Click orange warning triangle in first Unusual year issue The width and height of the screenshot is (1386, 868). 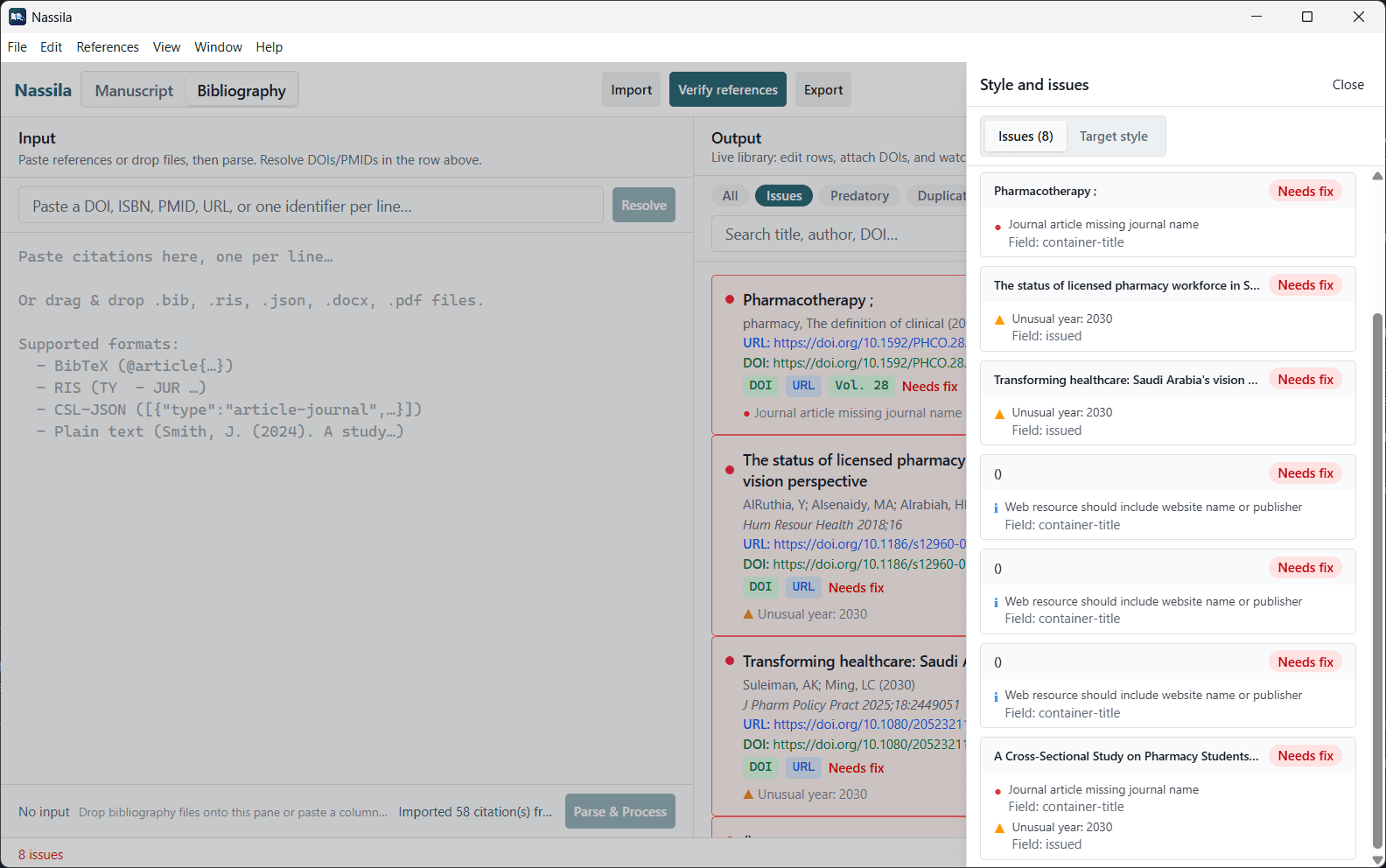click(x=999, y=319)
